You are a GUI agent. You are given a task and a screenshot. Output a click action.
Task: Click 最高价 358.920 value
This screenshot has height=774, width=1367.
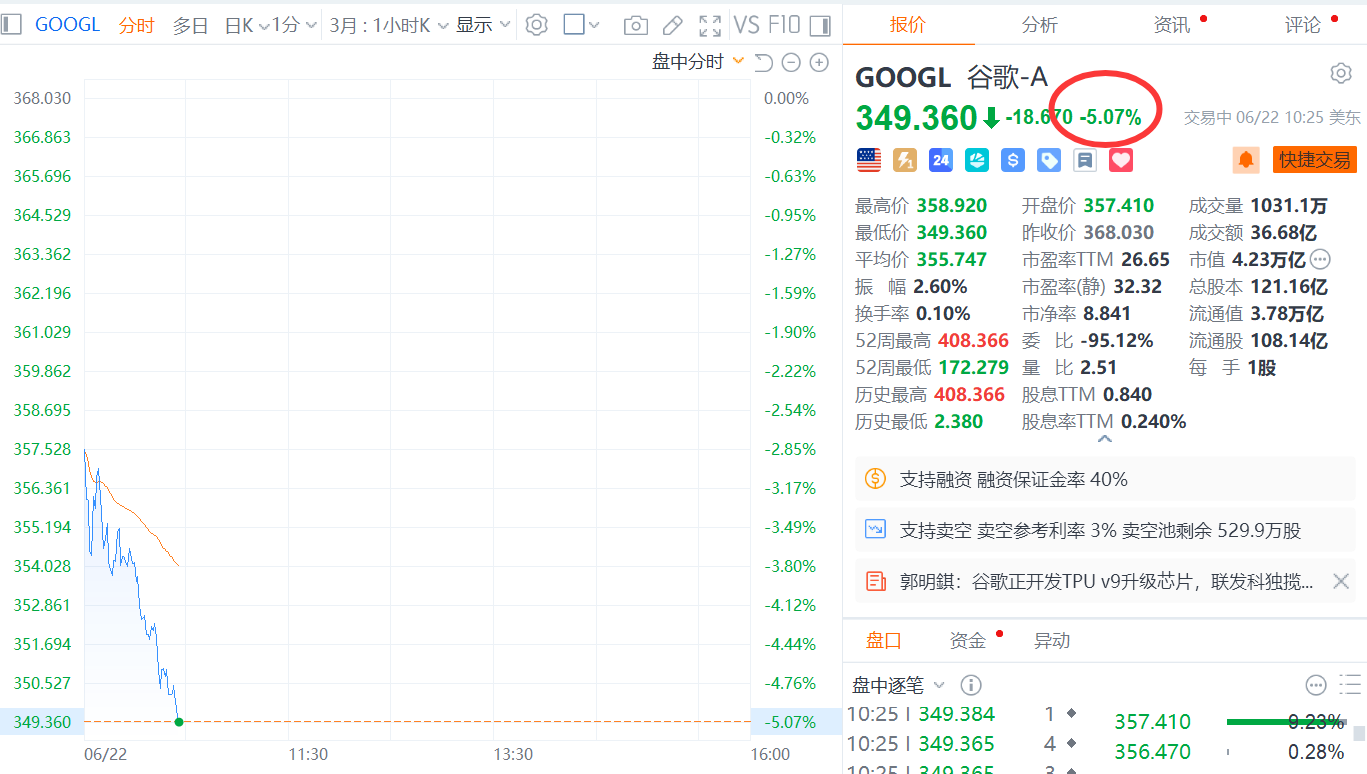951,206
